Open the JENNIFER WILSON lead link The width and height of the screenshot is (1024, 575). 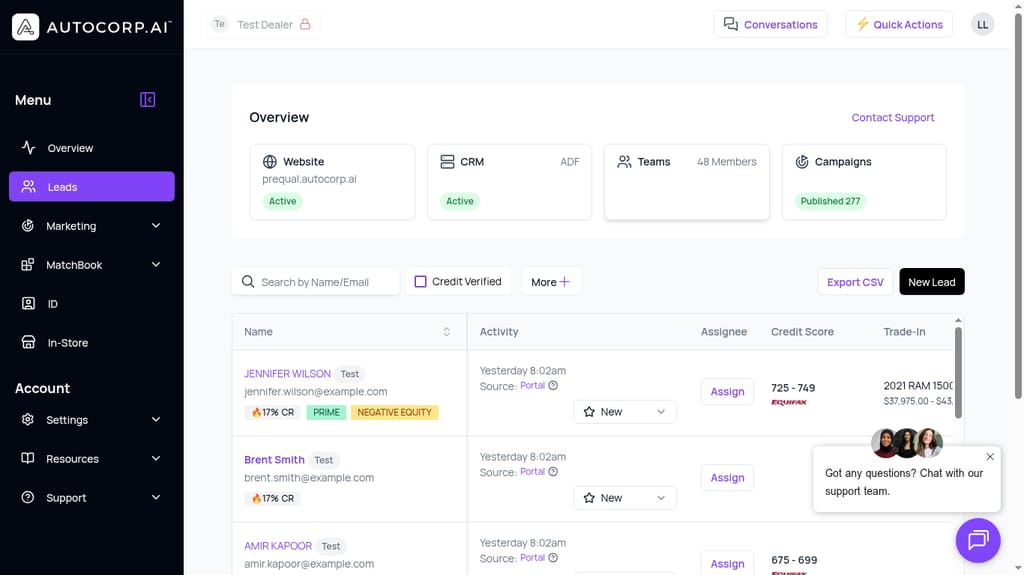287,374
